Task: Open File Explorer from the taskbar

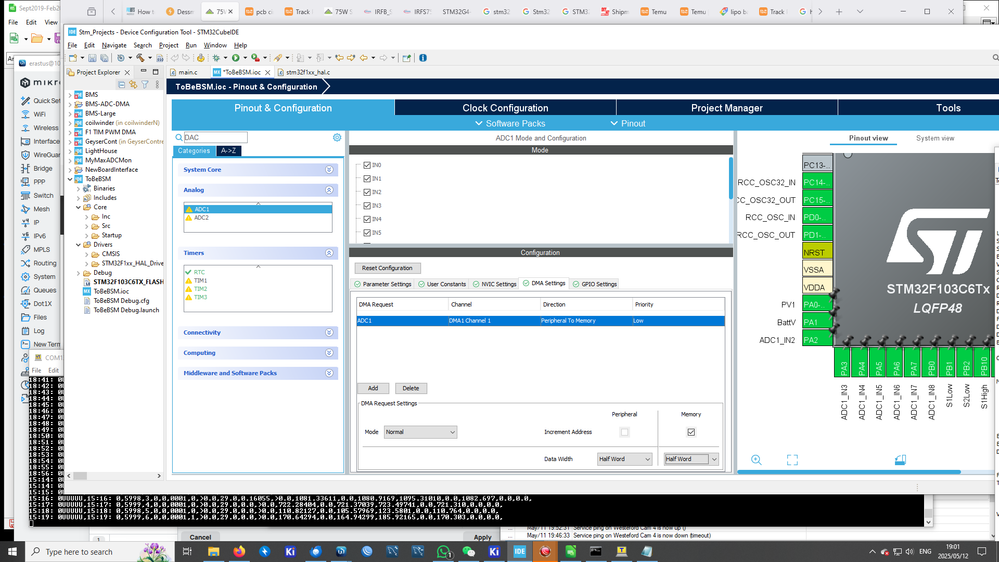Action: pos(213,551)
